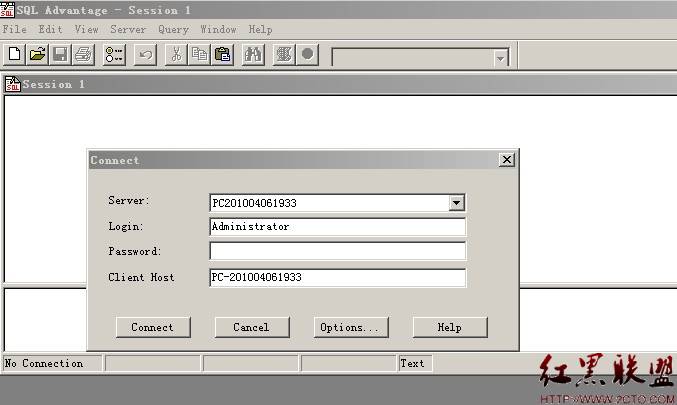Open the Edit menu
The width and height of the screenshot is (677, 405).
tap(51, 29)
